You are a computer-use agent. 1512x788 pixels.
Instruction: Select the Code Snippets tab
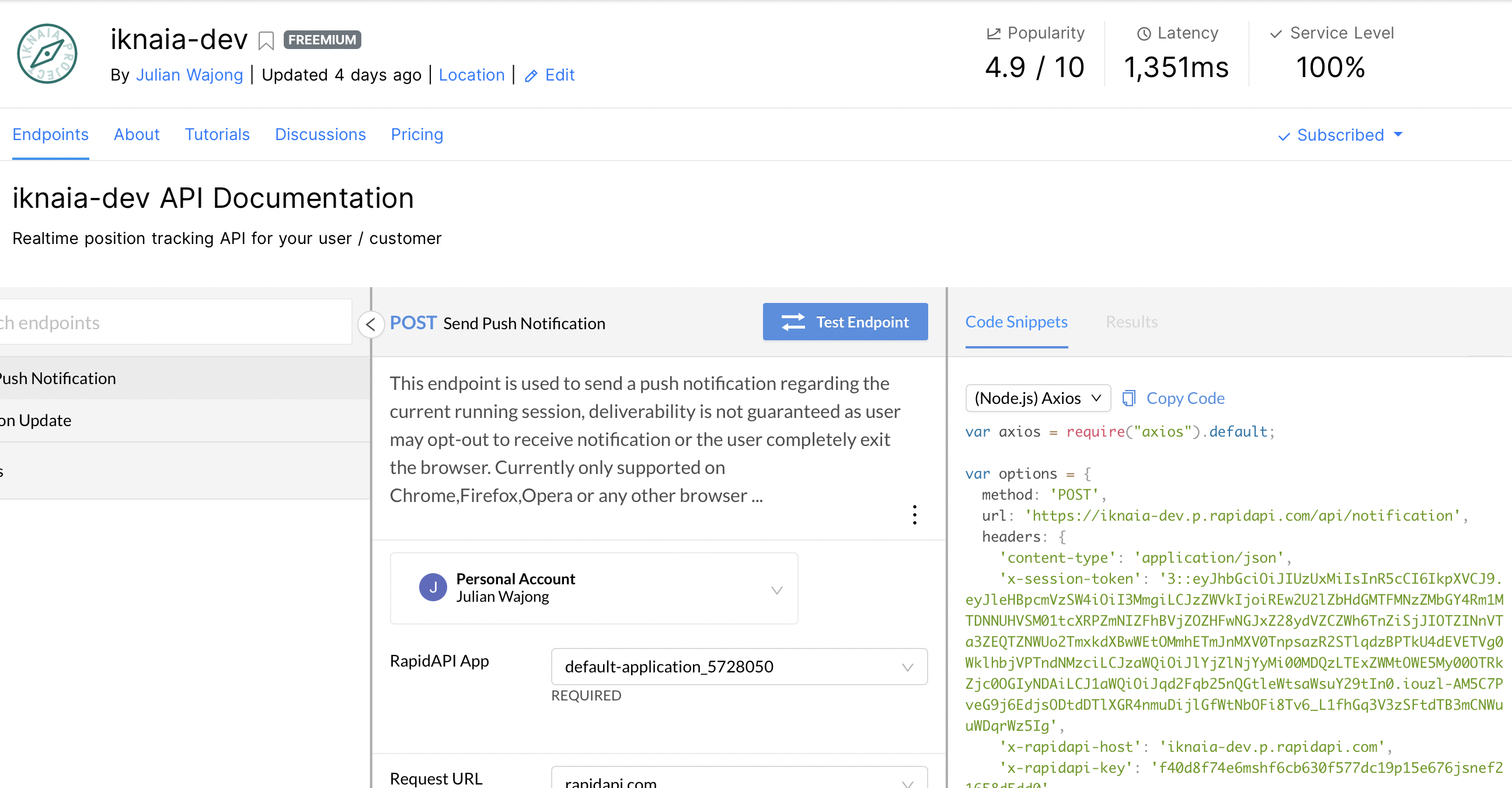[1016, 322]
